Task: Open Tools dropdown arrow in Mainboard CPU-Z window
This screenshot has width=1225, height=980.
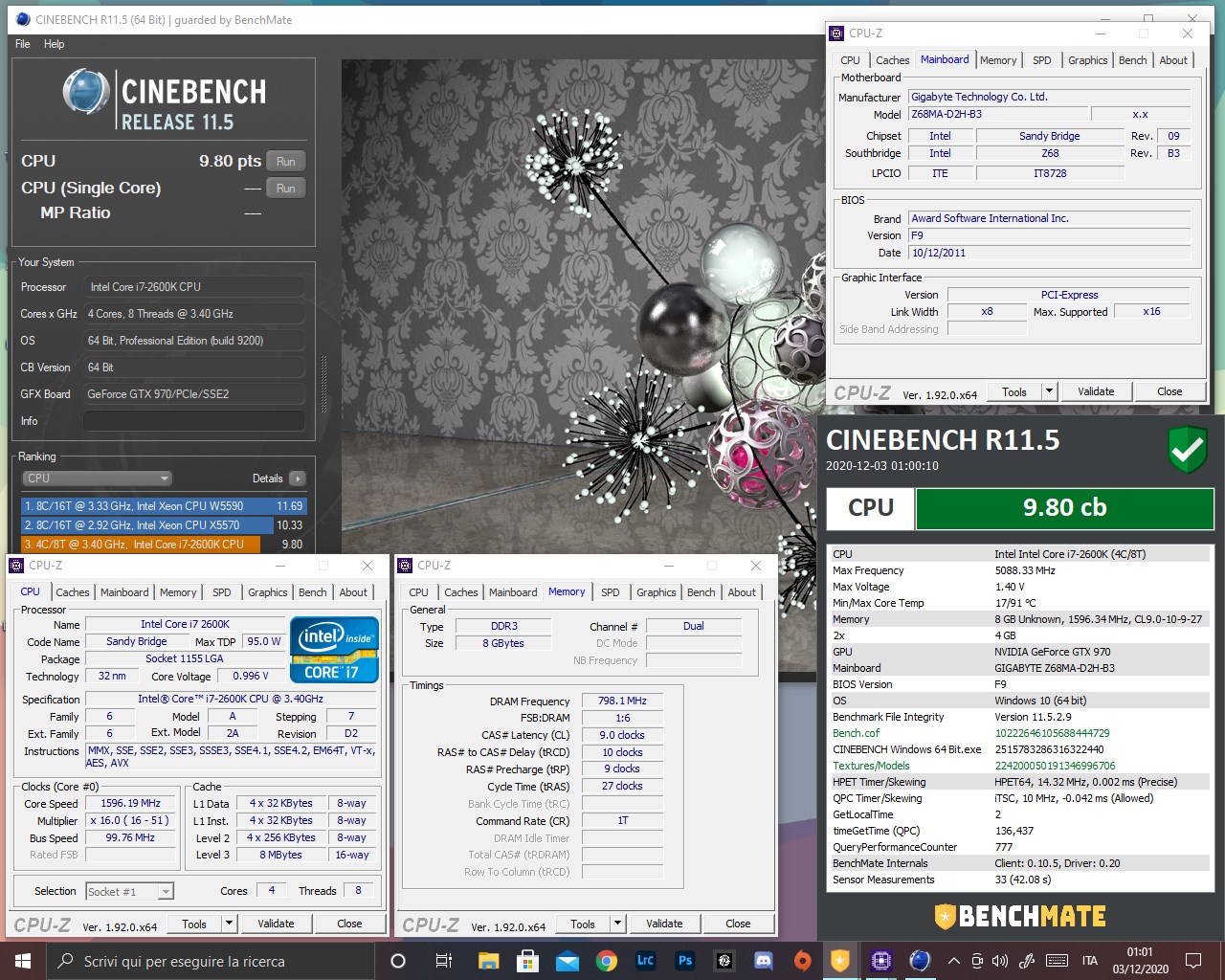Action: 1048,391
